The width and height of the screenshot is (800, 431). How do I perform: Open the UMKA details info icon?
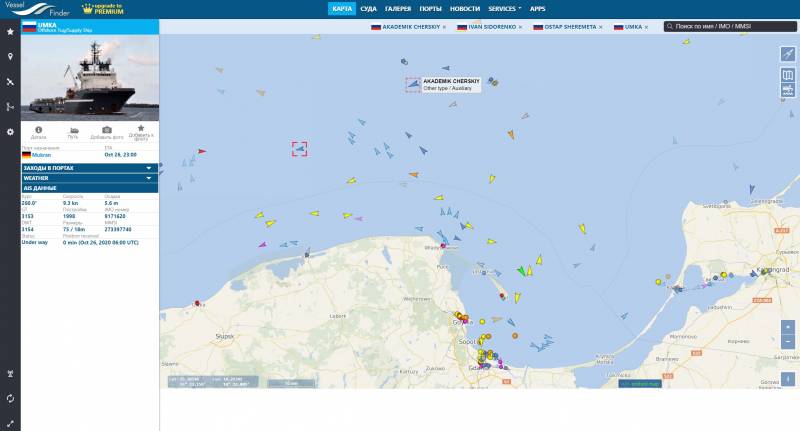tap(38, 130)
